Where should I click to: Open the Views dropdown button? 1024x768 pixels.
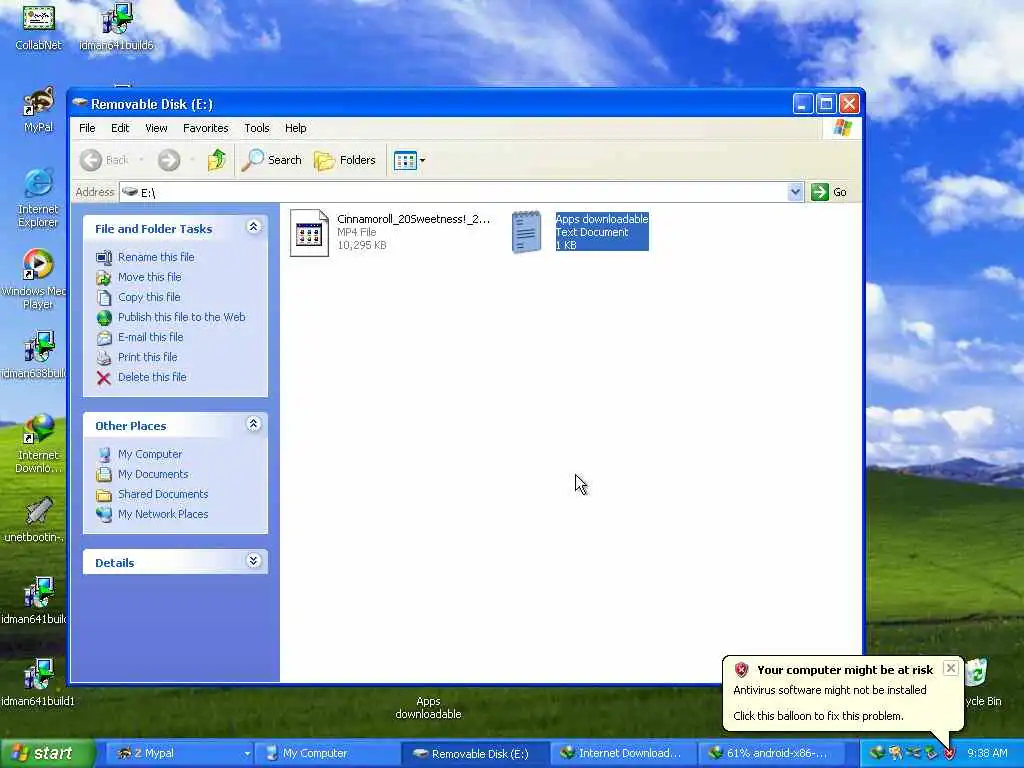pyautogui.click(x=409, y=160)
